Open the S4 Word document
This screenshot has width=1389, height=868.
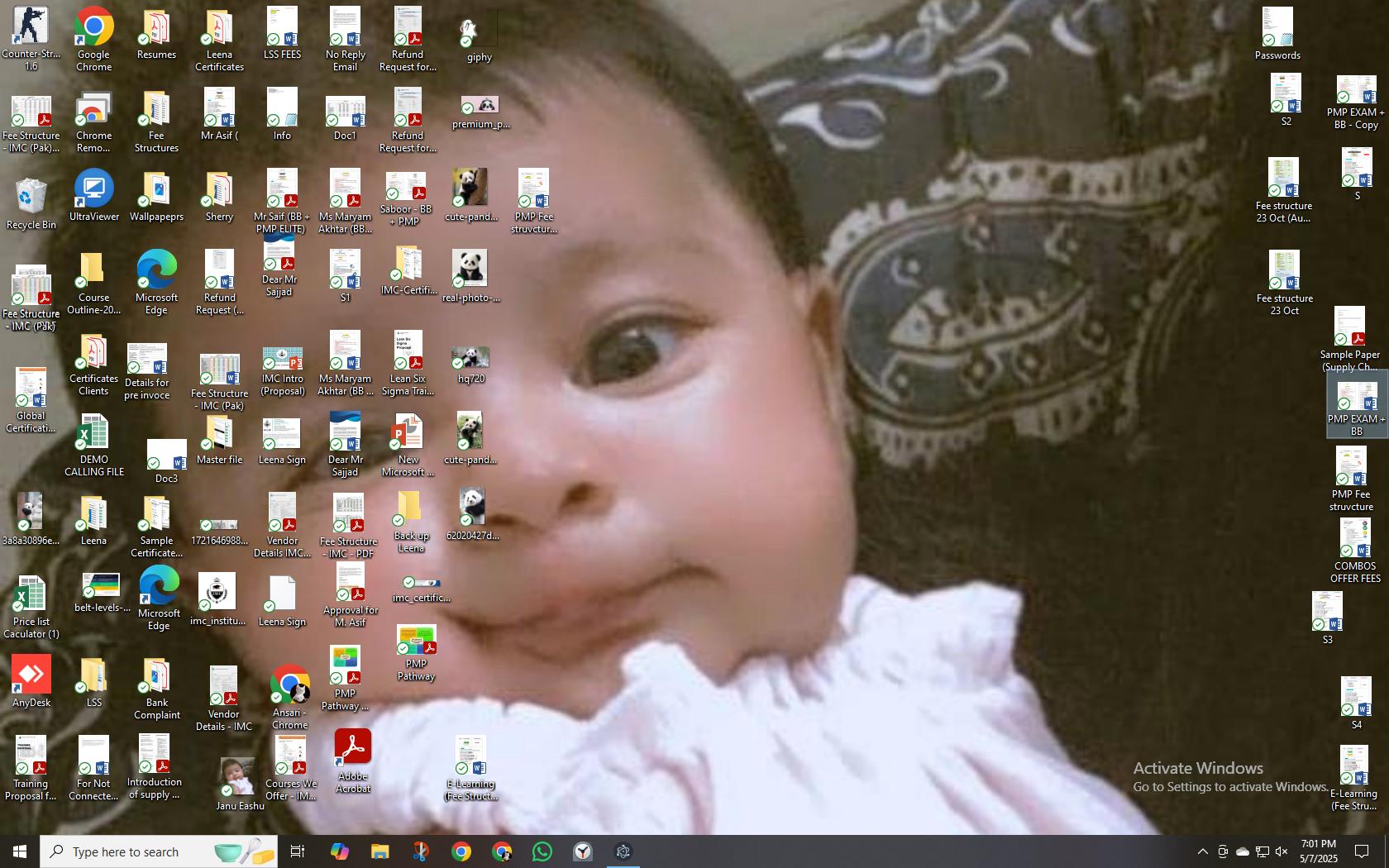[x=1356, y=703]
